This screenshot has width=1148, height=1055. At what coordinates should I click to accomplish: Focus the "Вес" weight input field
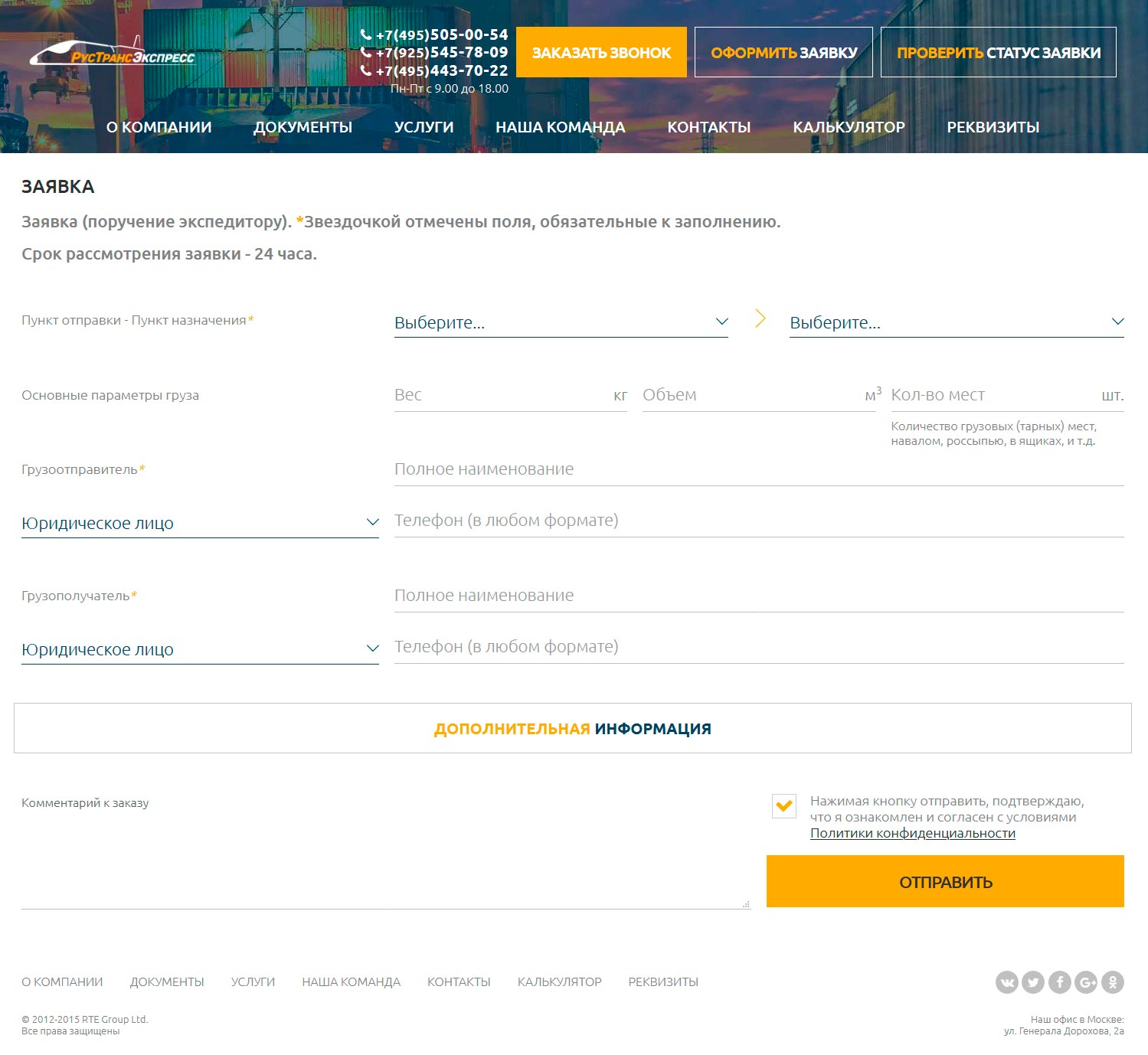click(511, 395)
